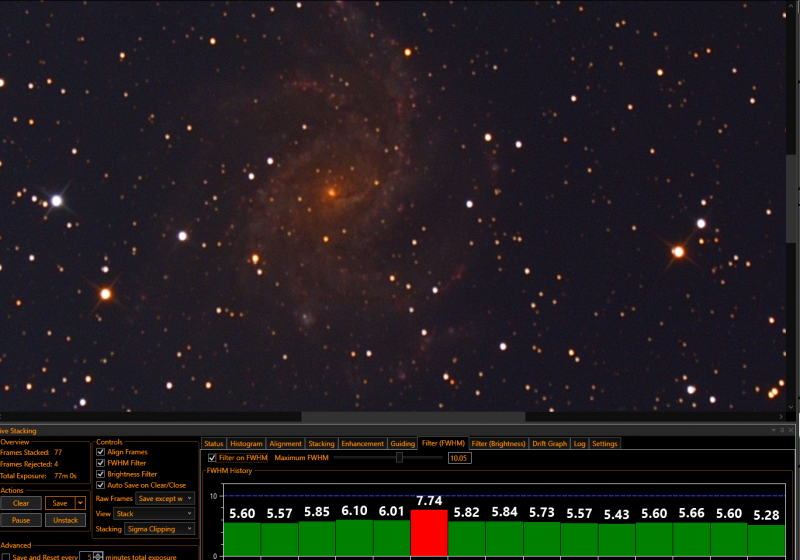Image resolution: width=800 pixels, height=560 pixels.
Task: Uncheck Filter on FWHM
Action: (212, 458)
